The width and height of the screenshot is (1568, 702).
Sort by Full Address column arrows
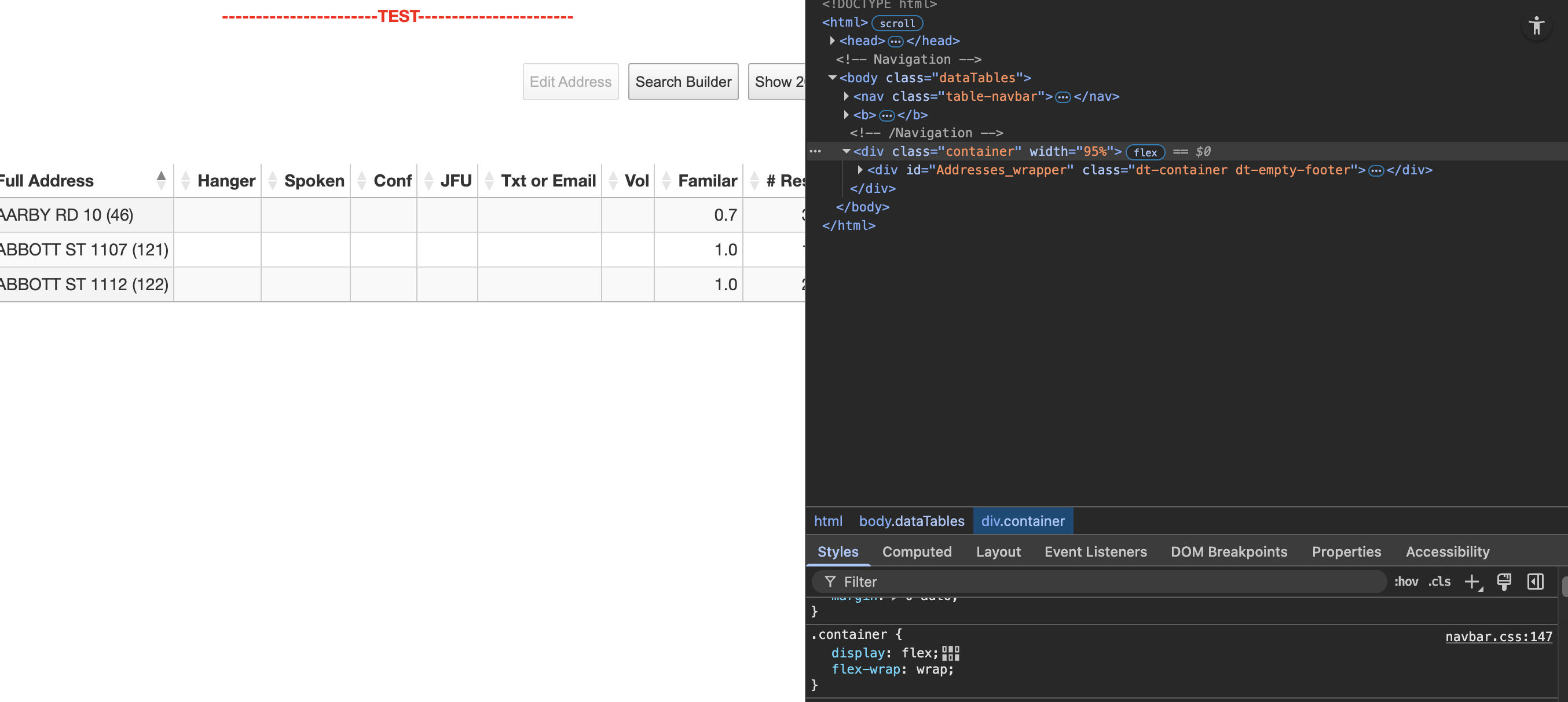(161, 180)
